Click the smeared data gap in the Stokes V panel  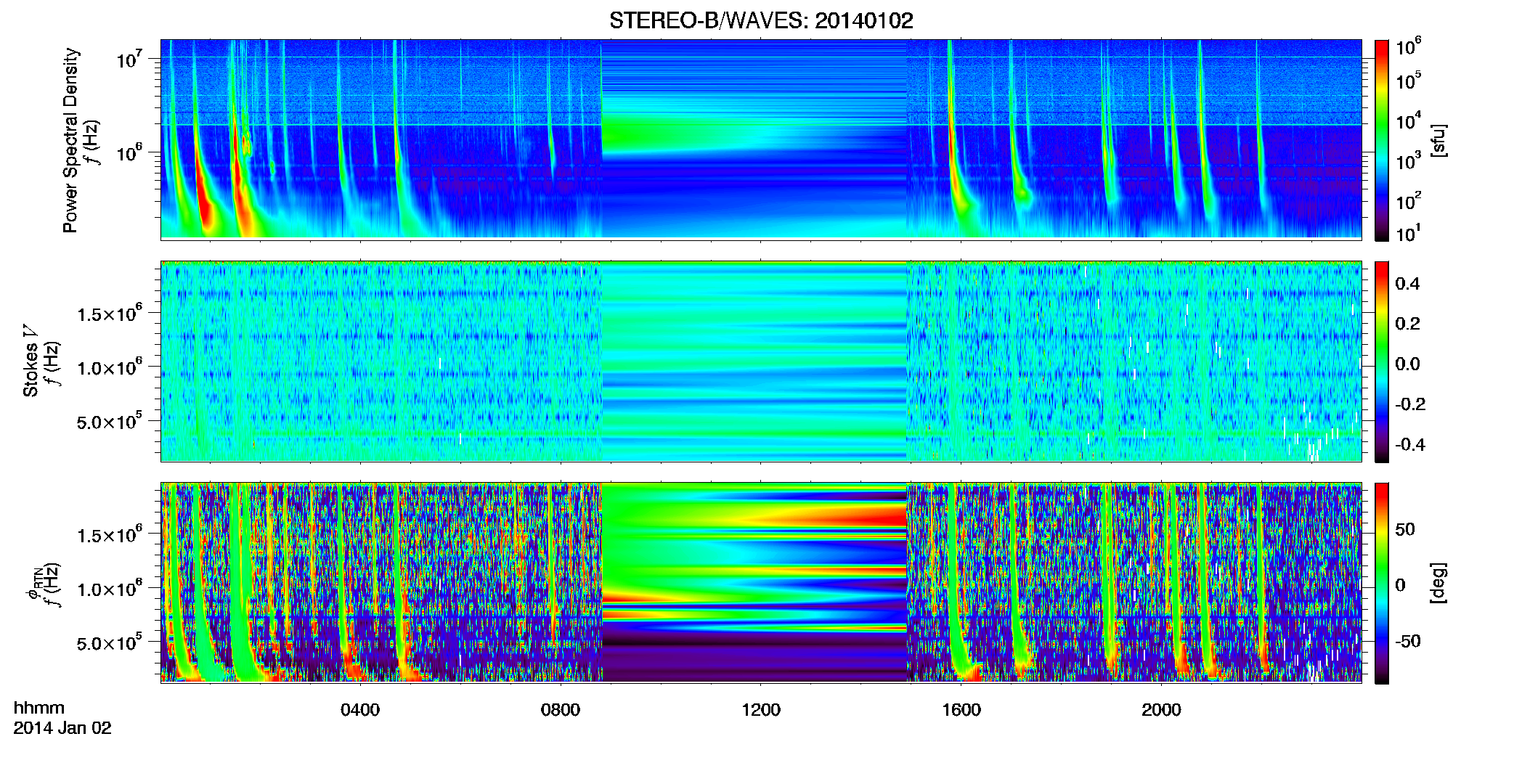tap(754, 361)
